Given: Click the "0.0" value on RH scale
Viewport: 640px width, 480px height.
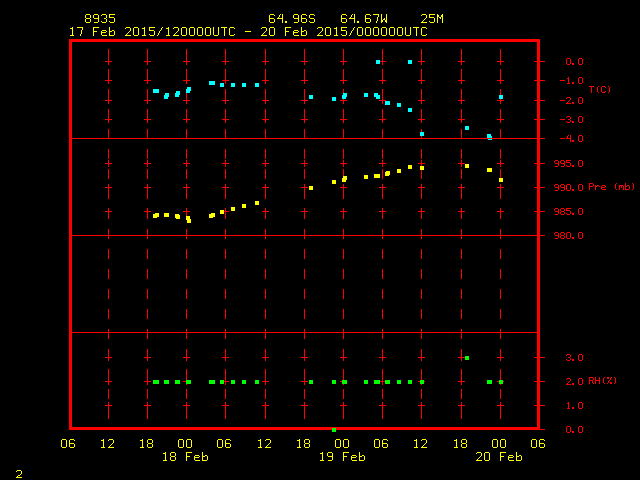Looking at the screenshot, I should (574, 430).
